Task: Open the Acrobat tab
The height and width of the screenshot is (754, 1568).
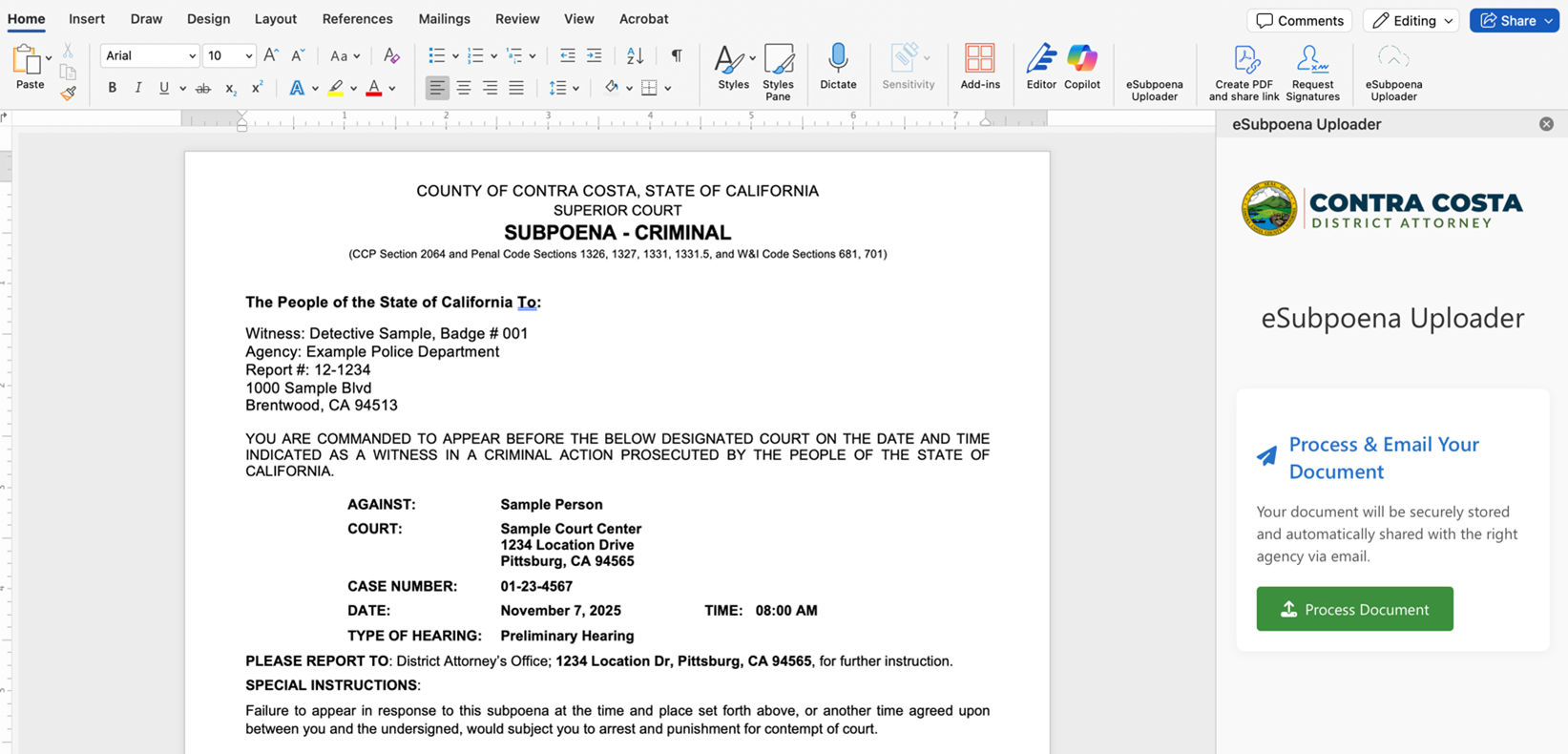Action: (644, 19)
